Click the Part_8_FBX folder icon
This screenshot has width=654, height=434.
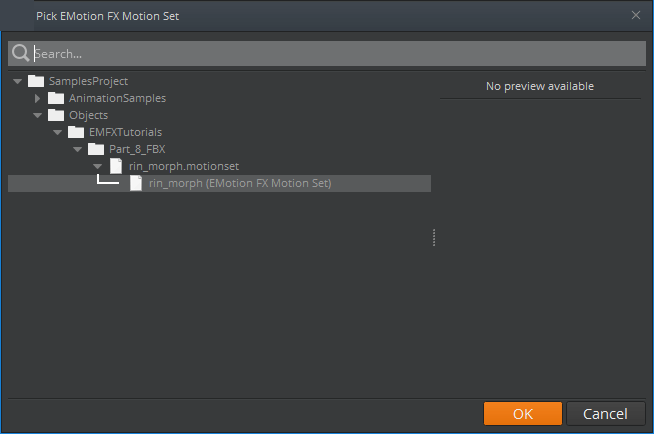coord(96,149)
